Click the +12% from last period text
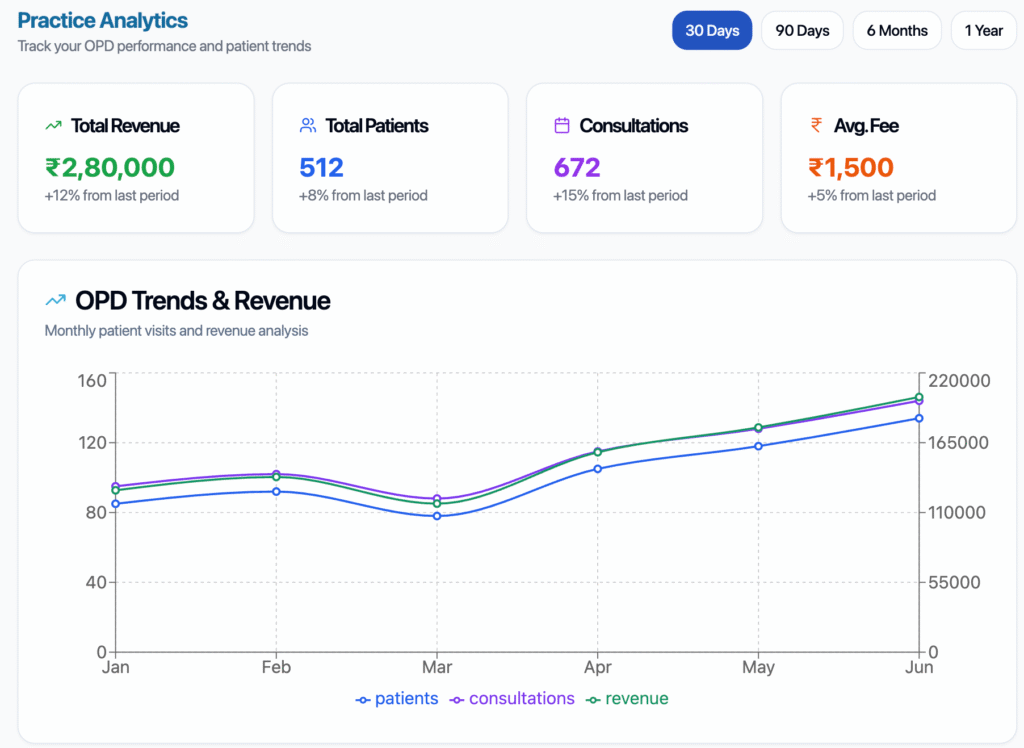 (112, 195)
